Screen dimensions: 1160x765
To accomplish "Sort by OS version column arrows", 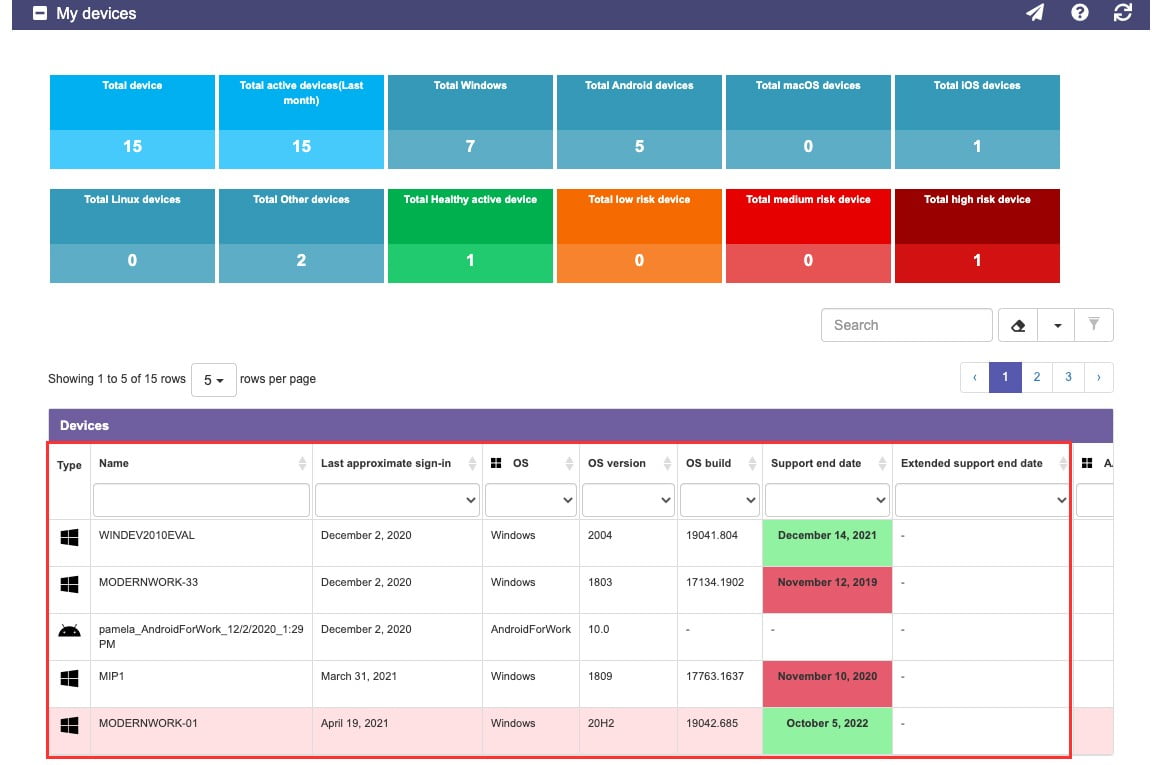I will click(667, 463).
